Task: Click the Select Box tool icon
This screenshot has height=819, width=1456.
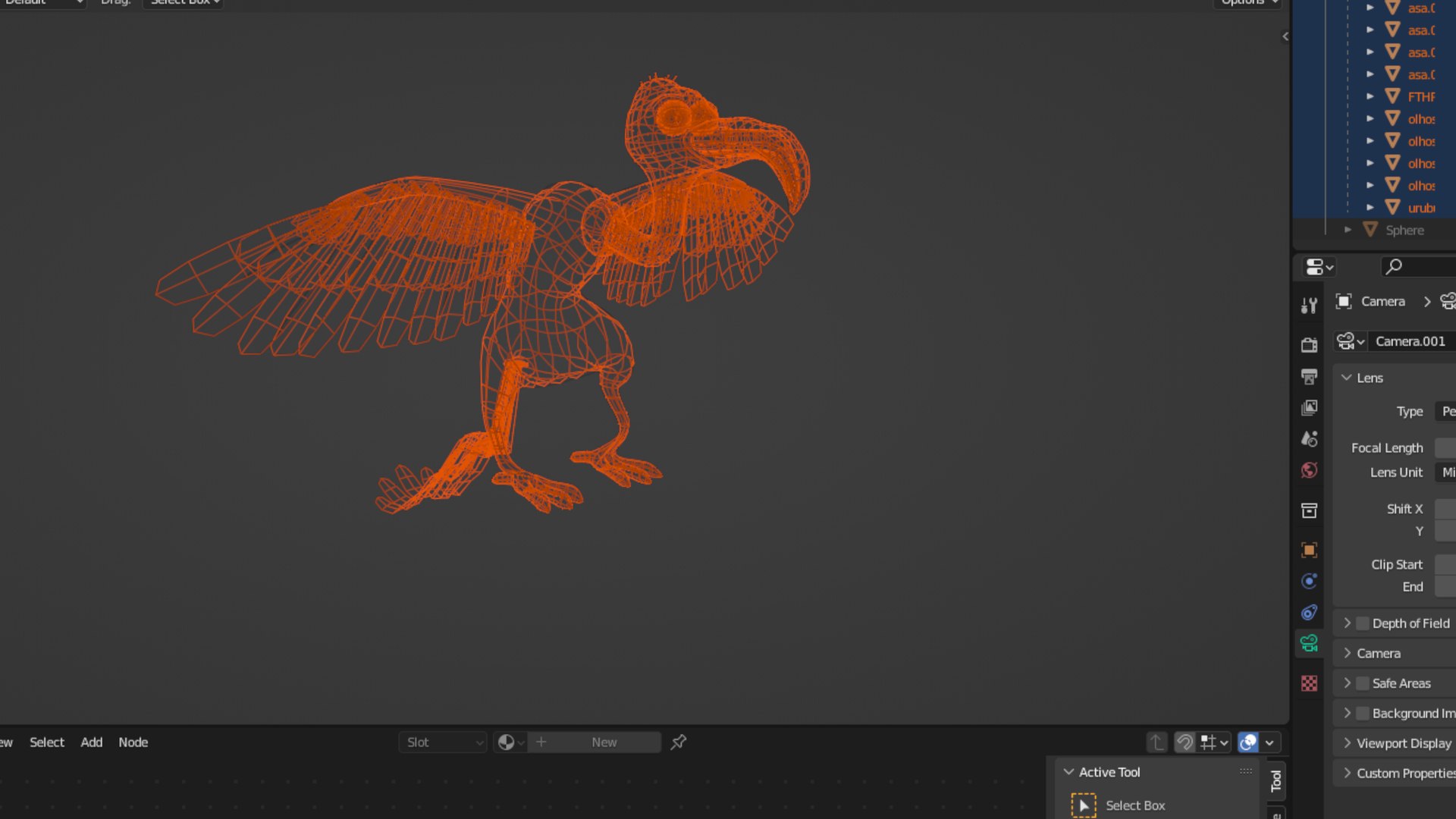Action: pos(1083,805)
